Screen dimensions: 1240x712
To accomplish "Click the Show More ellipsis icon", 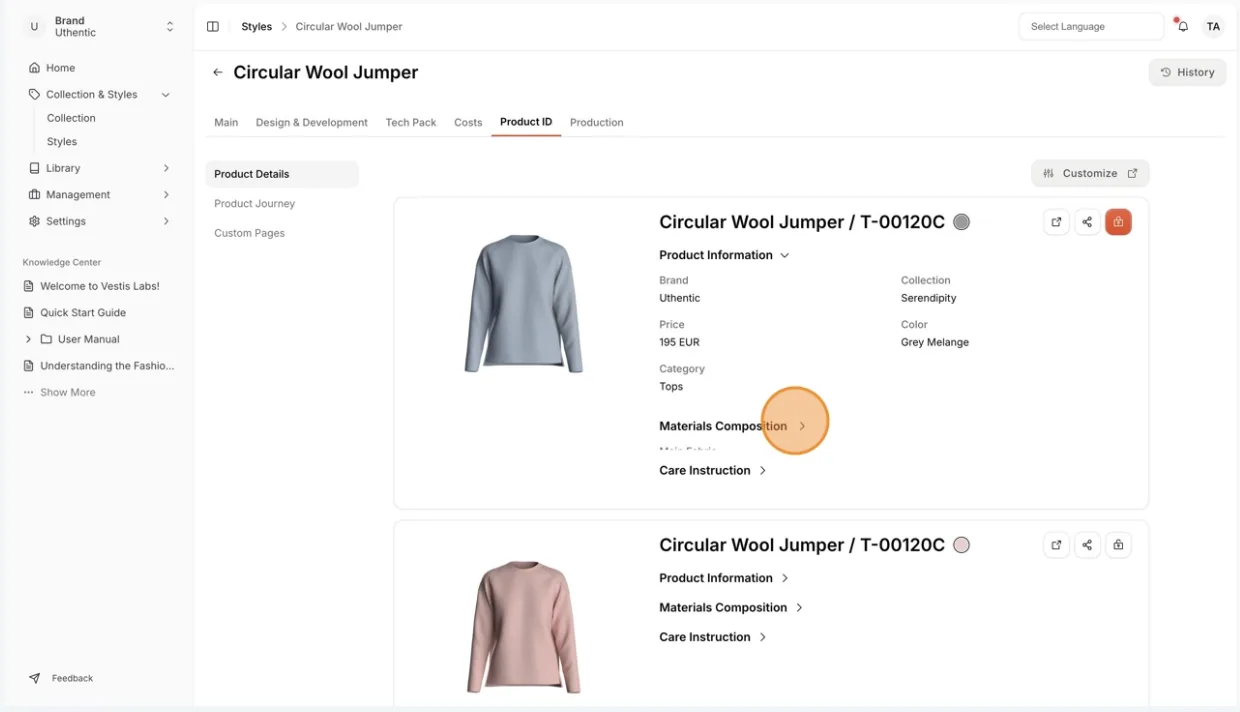I will [x=29, y=392].
